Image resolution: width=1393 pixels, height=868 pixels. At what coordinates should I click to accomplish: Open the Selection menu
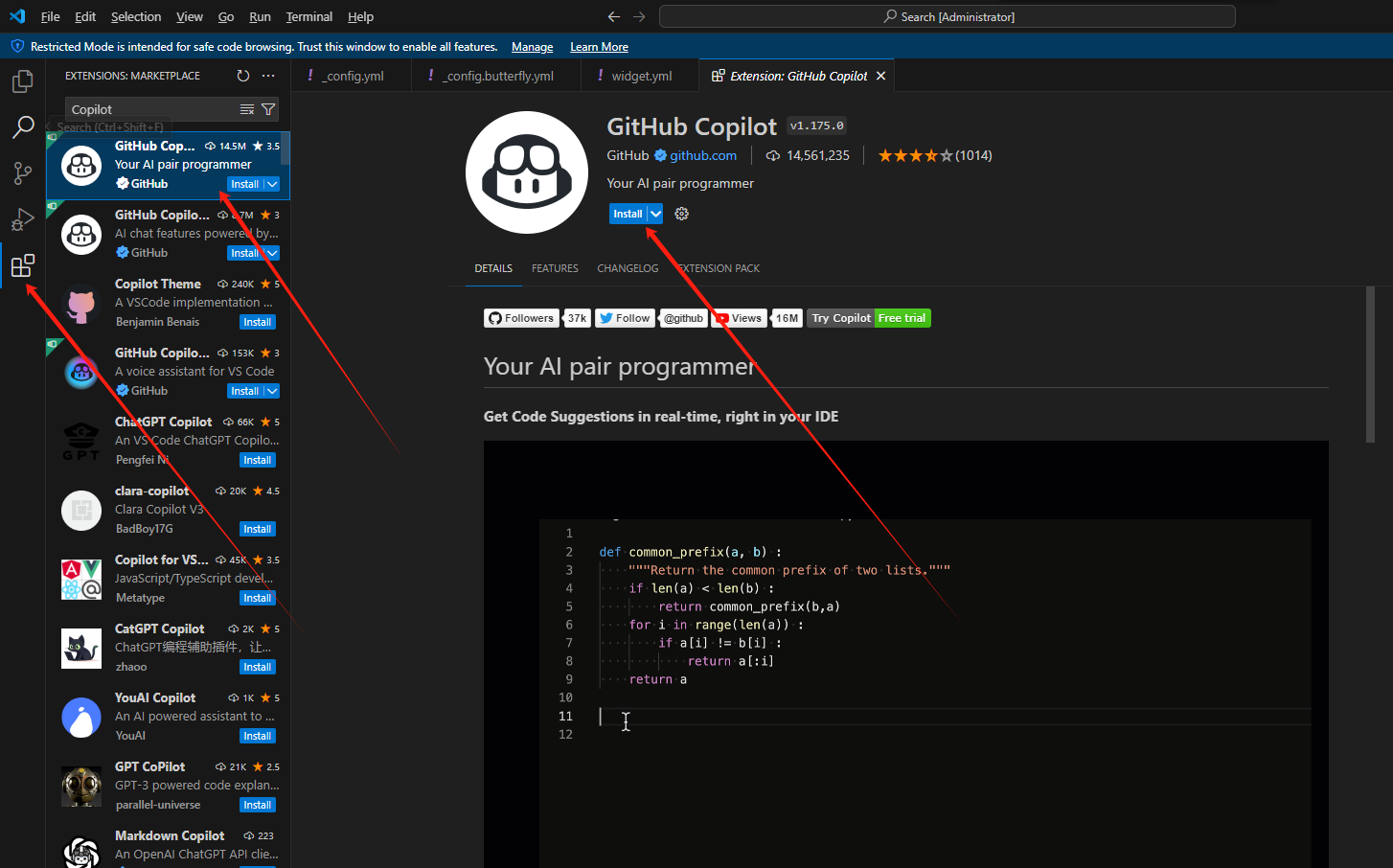pos(136,16)
